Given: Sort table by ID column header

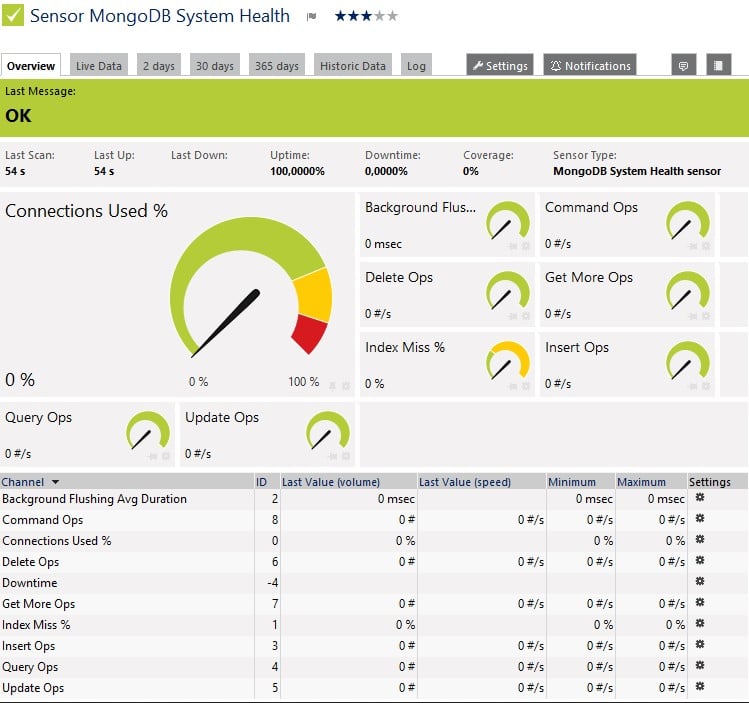Looking at the screenshot, I should point(262,482).
